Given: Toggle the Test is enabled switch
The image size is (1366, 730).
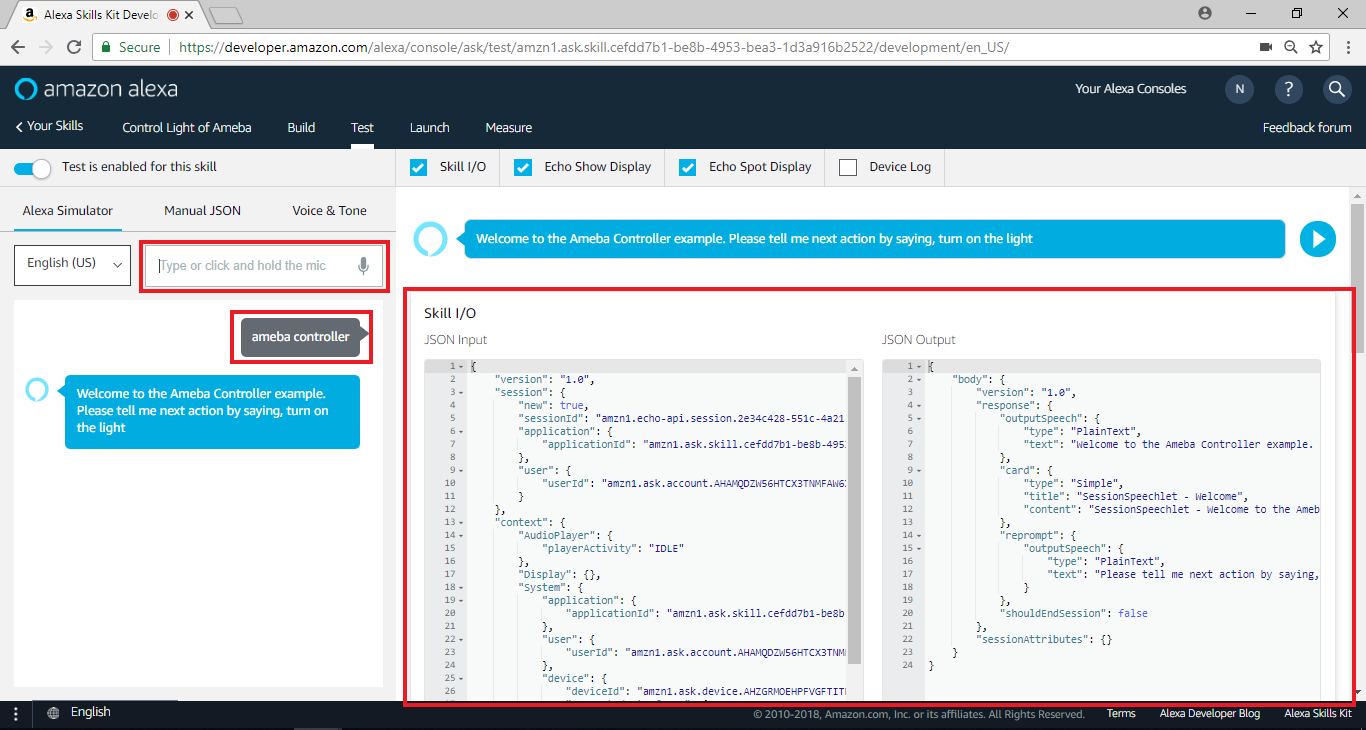Looking at the screenshot, I should tap(32, 168).
